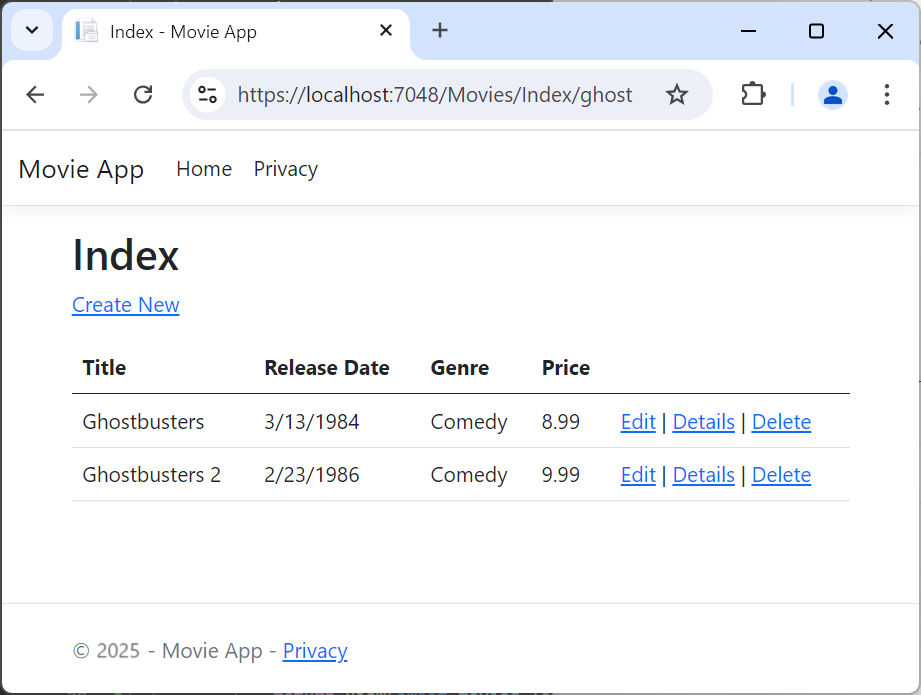Reload the Movies Index page

pos(143,94)
